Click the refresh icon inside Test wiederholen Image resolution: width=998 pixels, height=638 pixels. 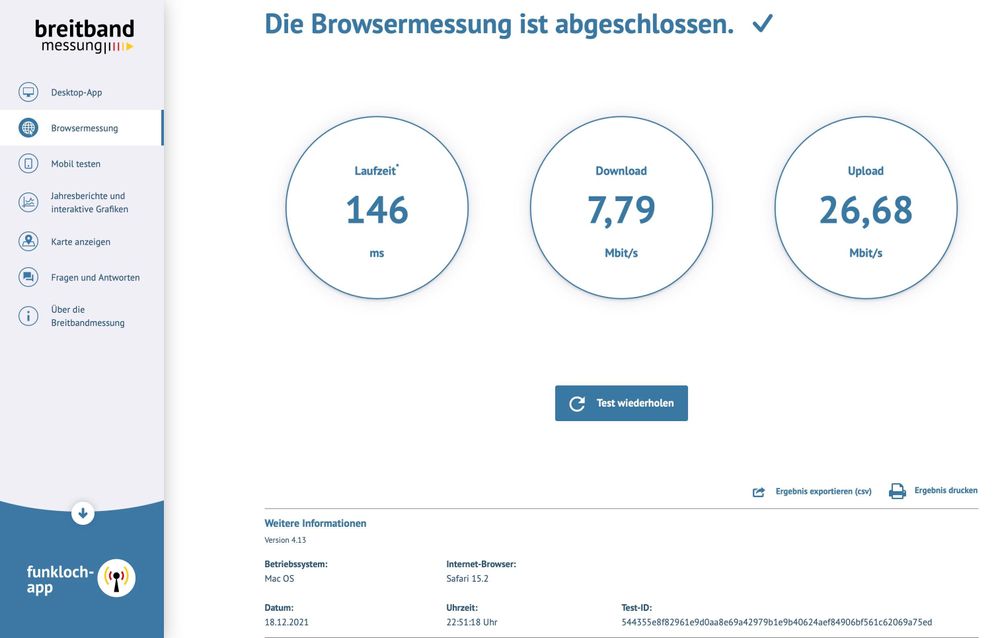(575, 403)
